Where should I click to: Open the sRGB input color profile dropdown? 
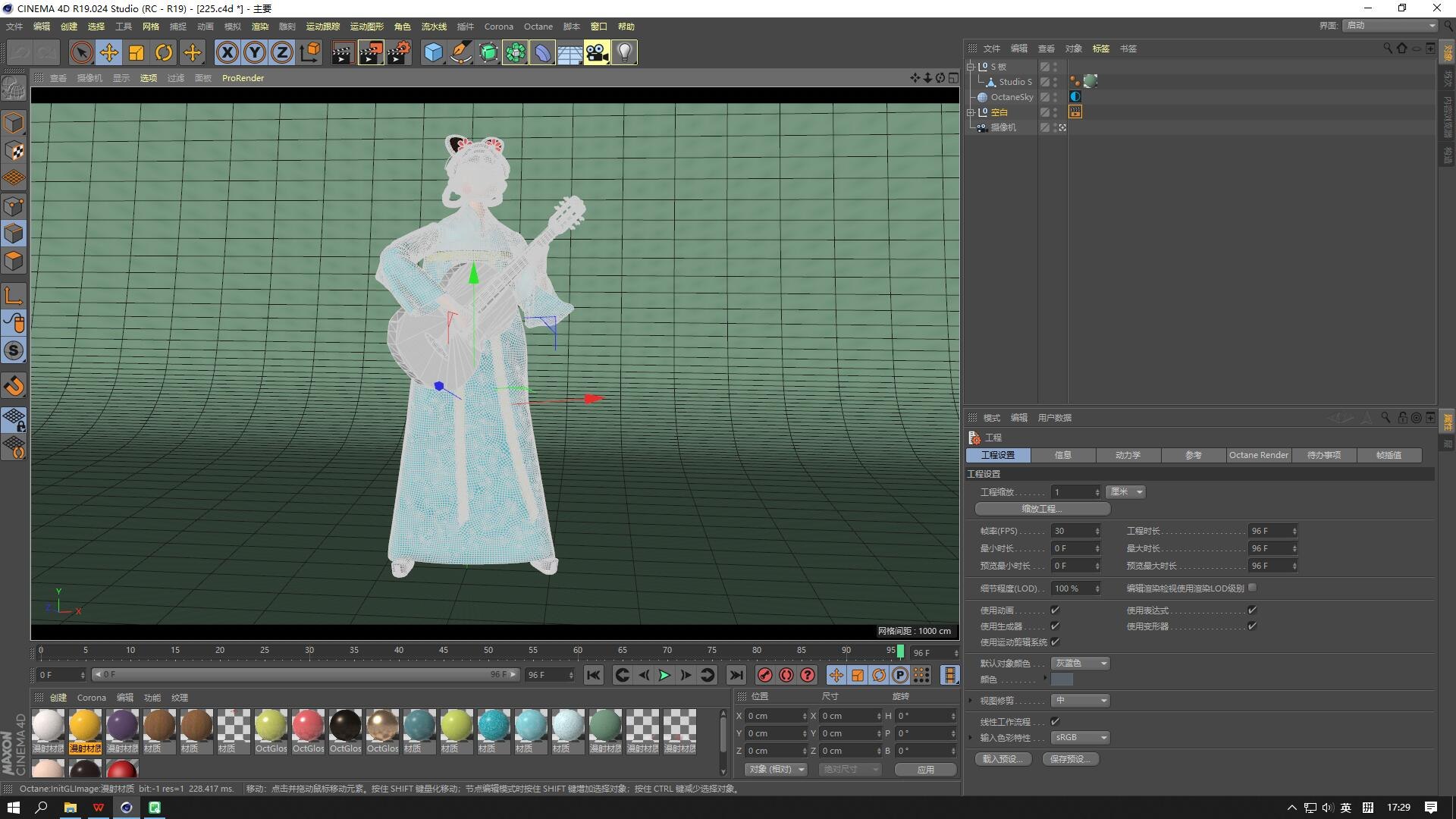[1081, 737]
